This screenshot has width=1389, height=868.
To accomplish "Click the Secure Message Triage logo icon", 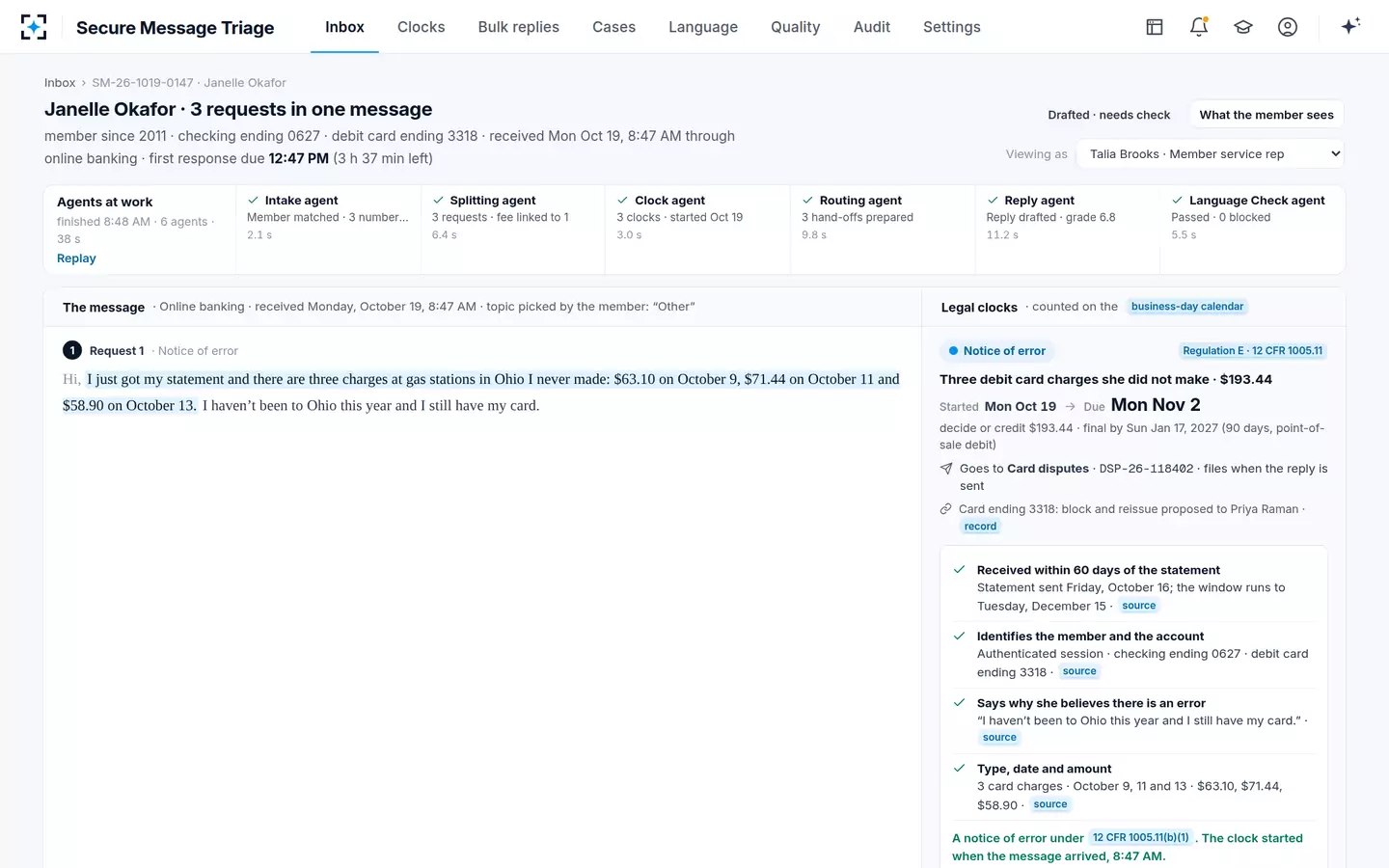I will coord(34,27).
